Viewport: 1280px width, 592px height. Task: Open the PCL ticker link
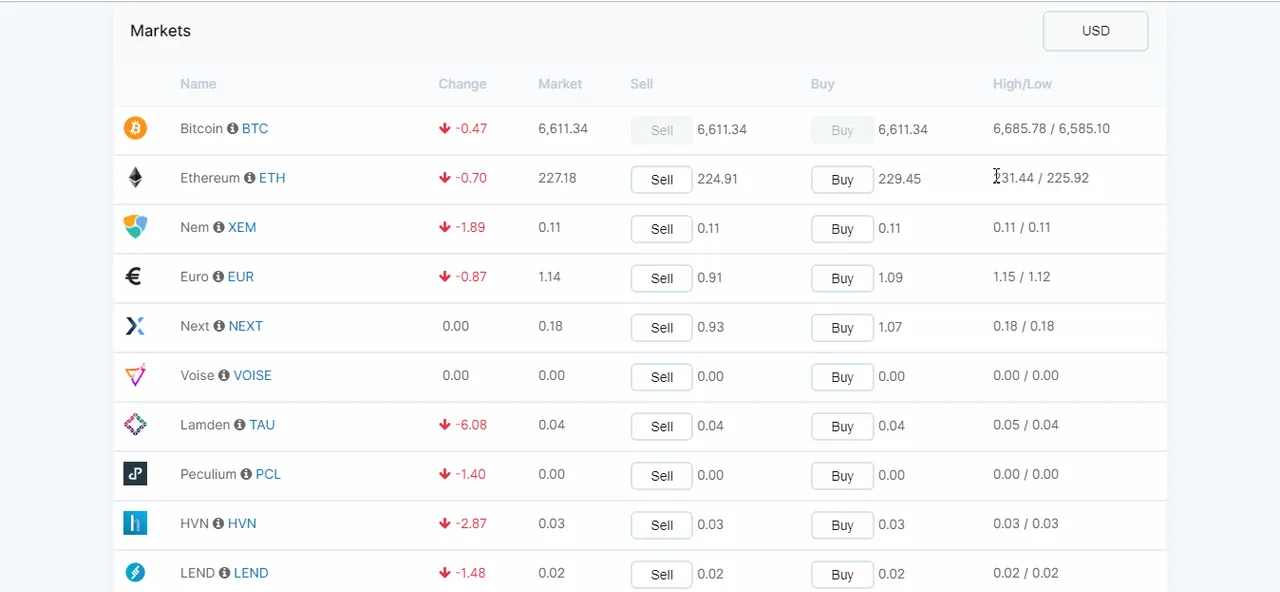tap(268, 474)
